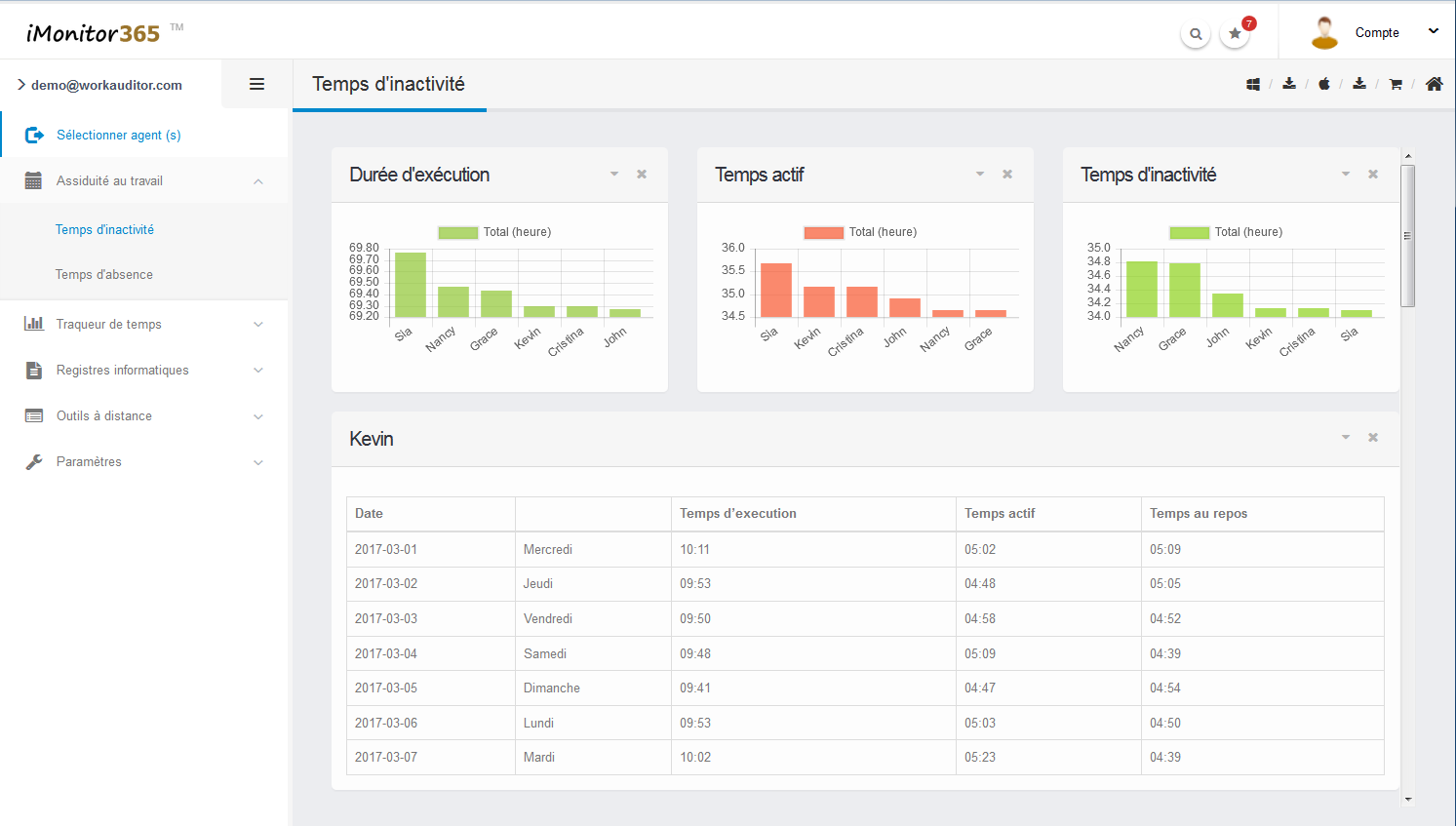Click the Windows logo icon
The width and height of the screenshot is (1456, 826).
1253,85
